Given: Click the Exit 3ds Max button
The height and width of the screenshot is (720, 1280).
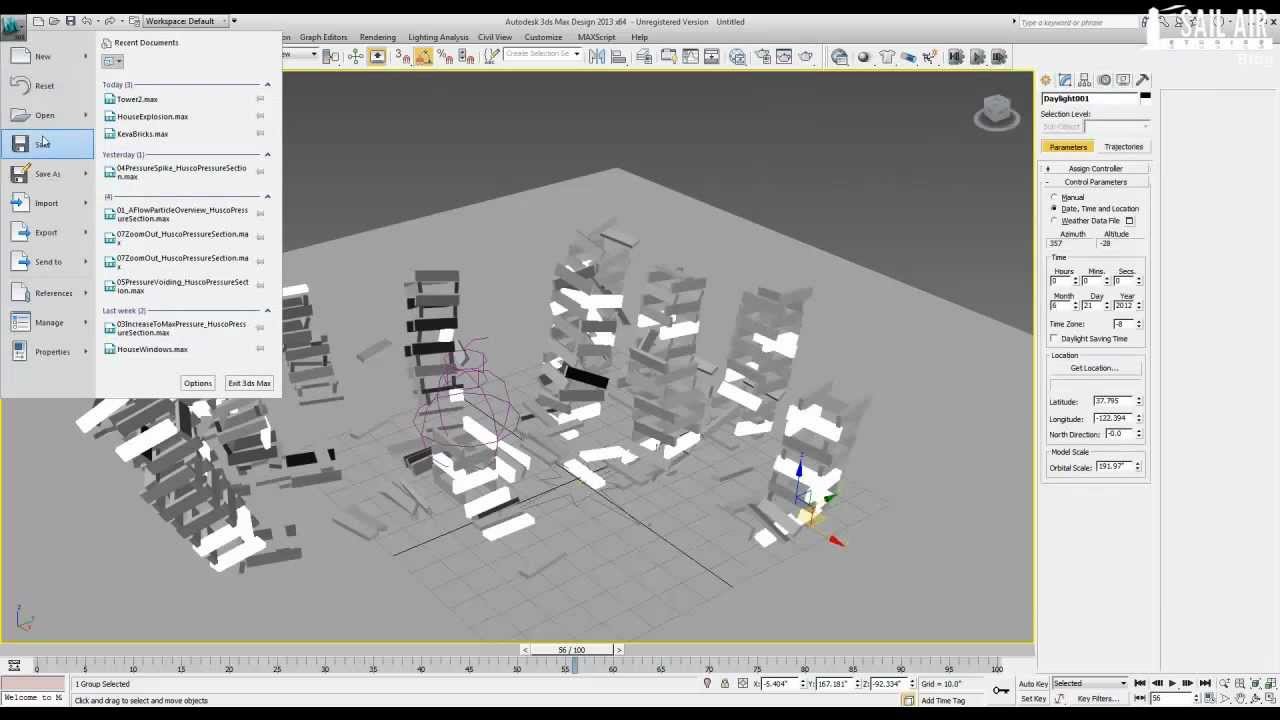Looking at the screenshot, I should click(x=249, y=383).
